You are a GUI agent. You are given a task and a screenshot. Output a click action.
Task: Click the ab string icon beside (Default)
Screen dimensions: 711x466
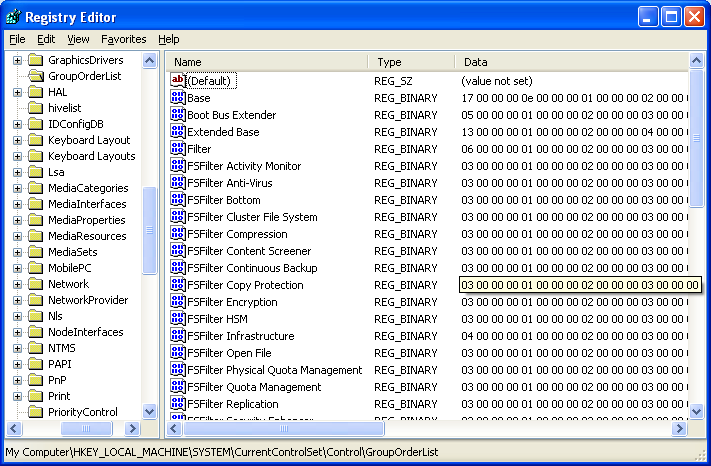tap(177, 80)
